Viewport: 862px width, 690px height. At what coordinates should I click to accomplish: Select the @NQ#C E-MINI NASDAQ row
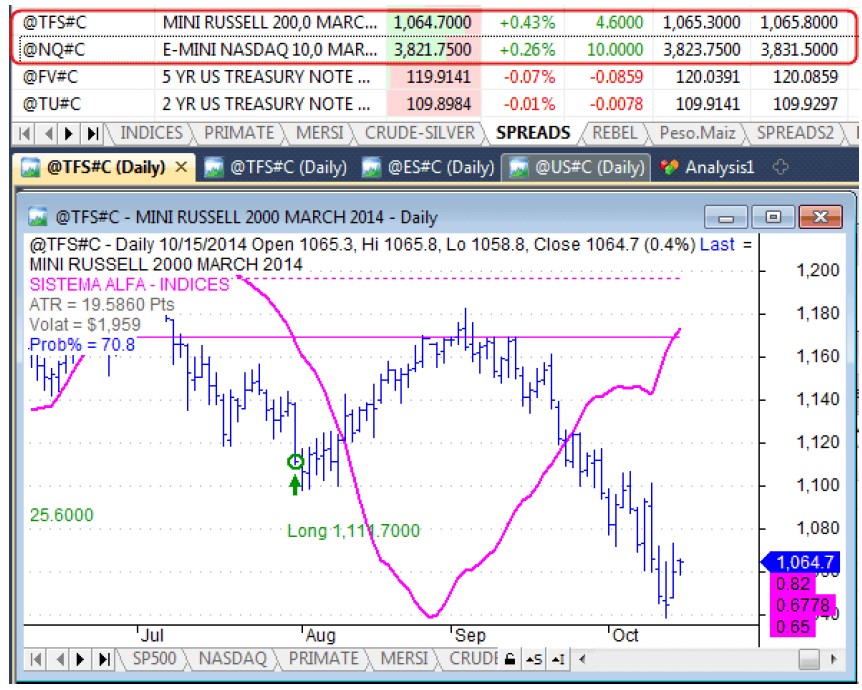click(x=434, y=50)
